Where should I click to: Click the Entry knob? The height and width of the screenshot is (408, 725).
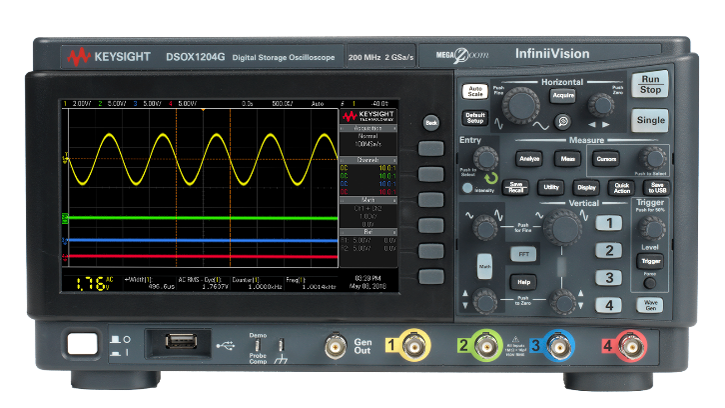pyautogui.click(x=485, y=159)
